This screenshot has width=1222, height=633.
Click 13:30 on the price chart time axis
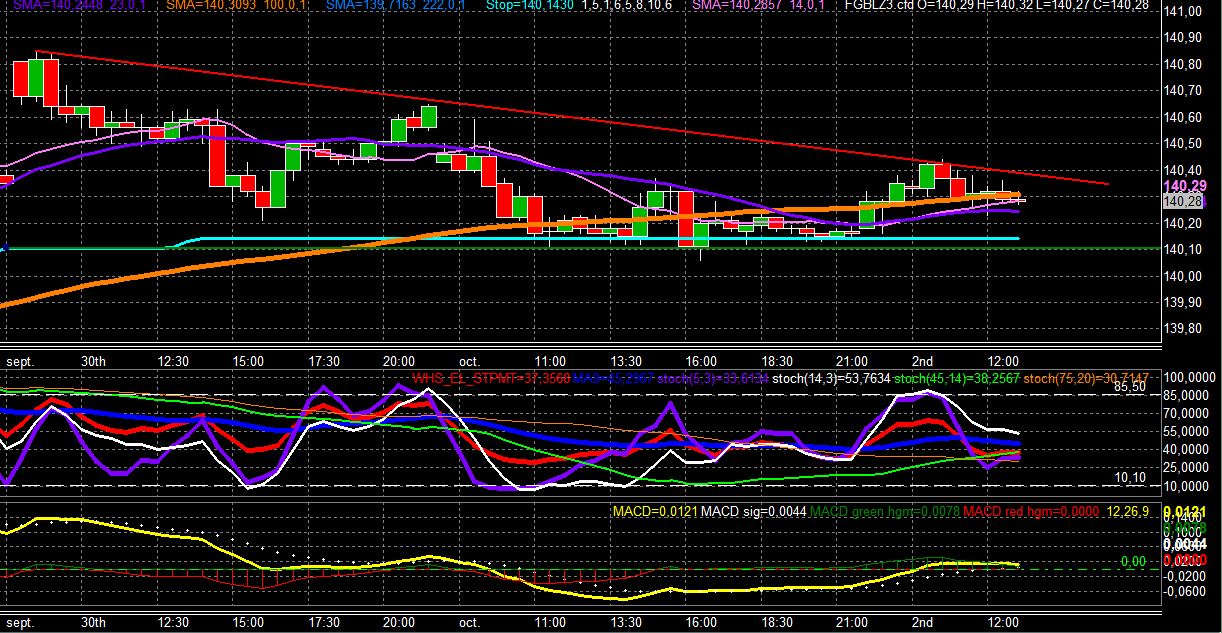(x=625, y=360)
